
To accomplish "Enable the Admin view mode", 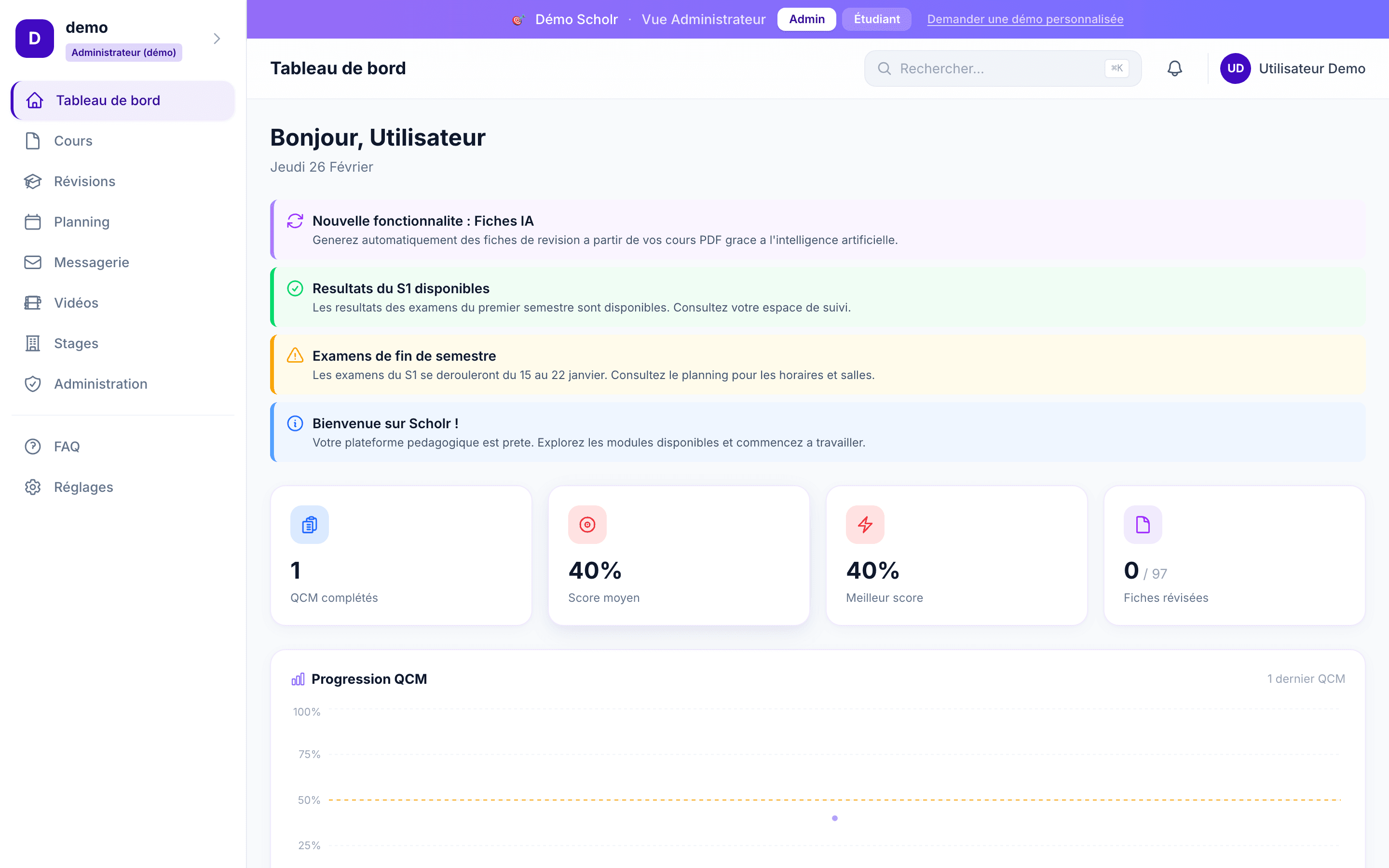I will click(x=806, y=19).
